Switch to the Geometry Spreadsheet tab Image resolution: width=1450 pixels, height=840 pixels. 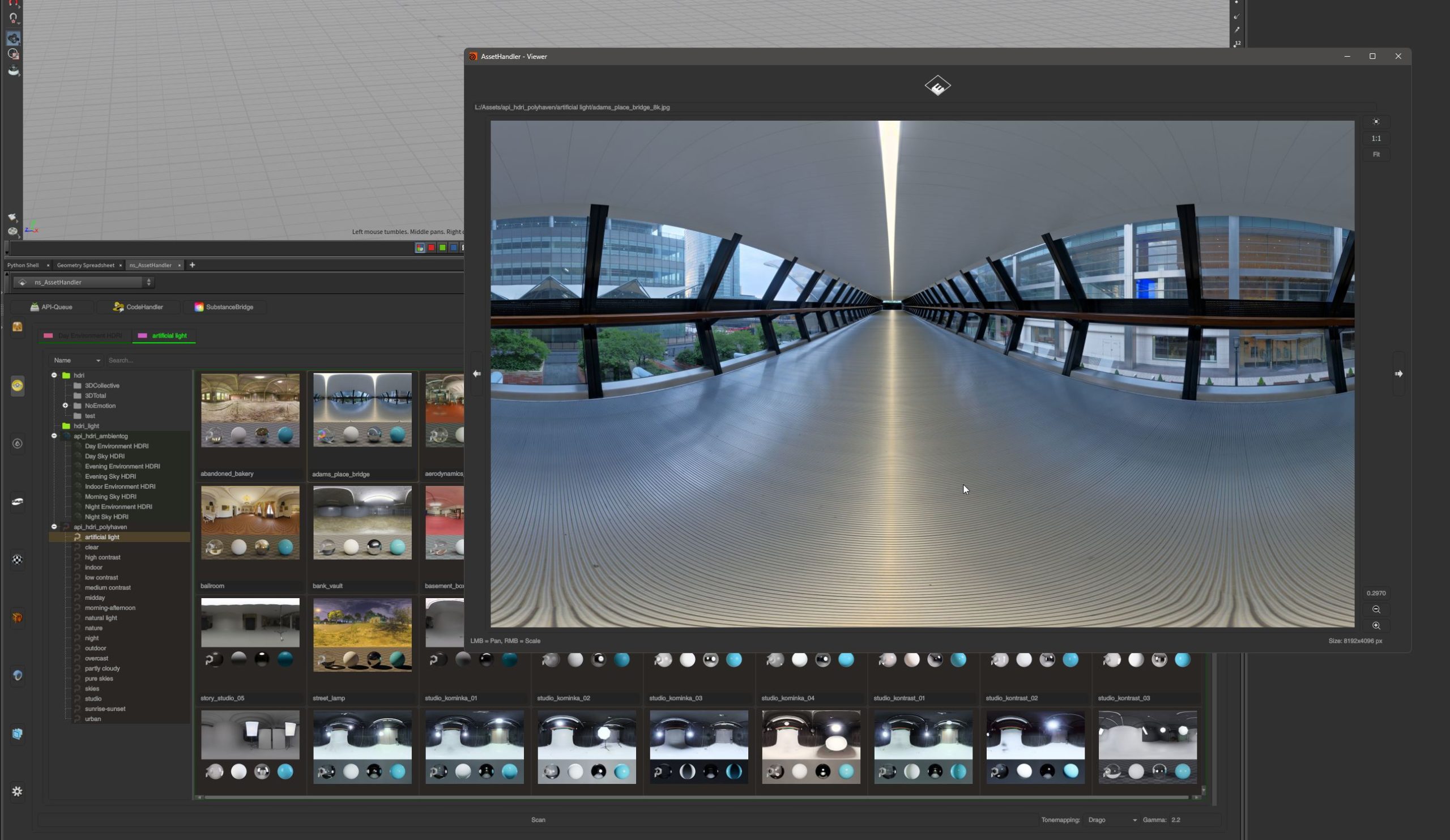pos(85,265)
